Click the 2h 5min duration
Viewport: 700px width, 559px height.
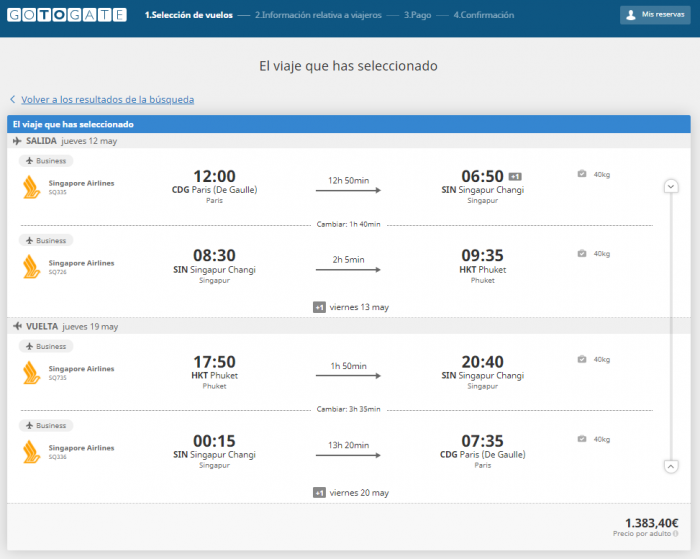point(349,260)
